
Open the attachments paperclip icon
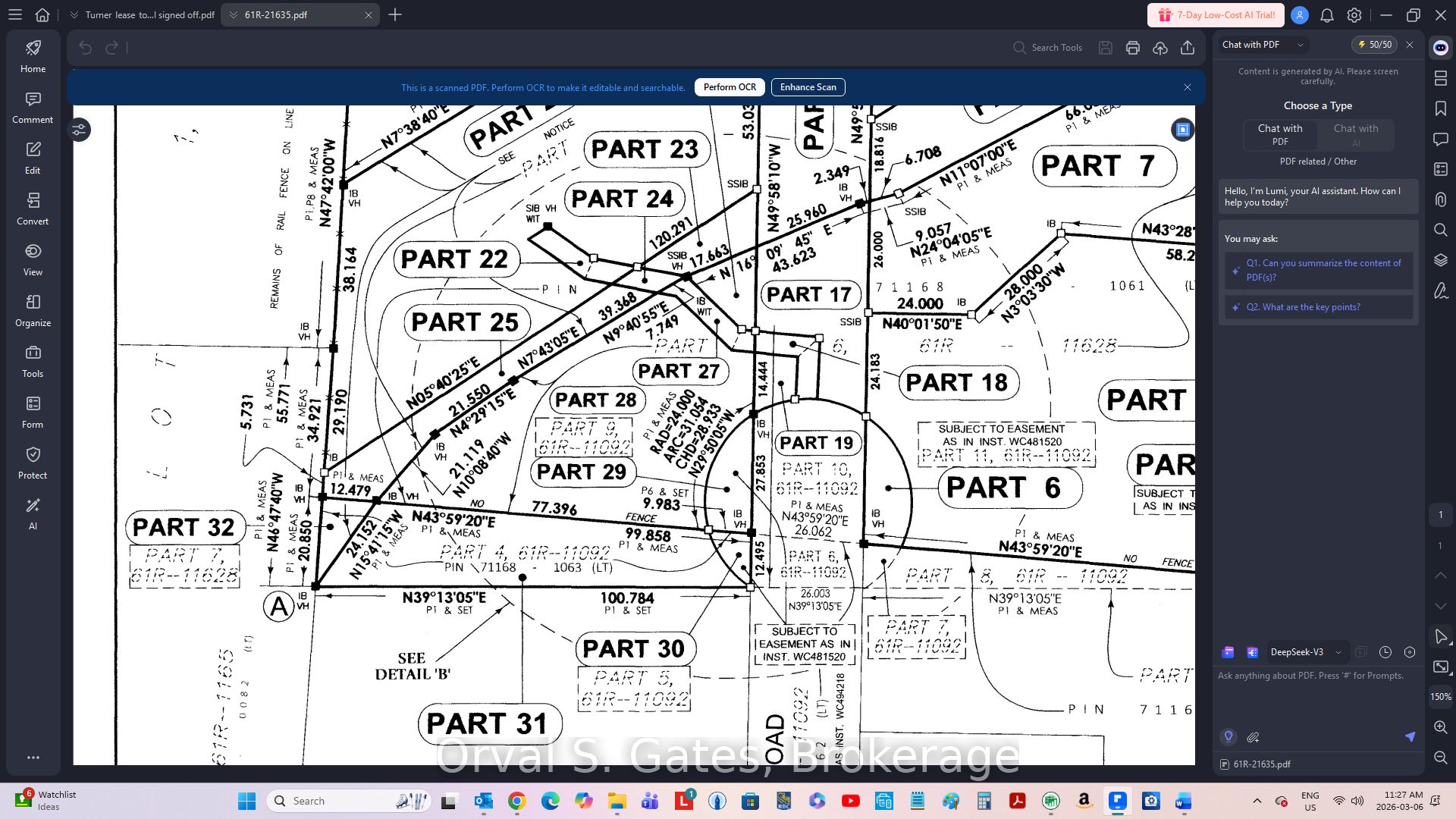(x=1441, y=199)
